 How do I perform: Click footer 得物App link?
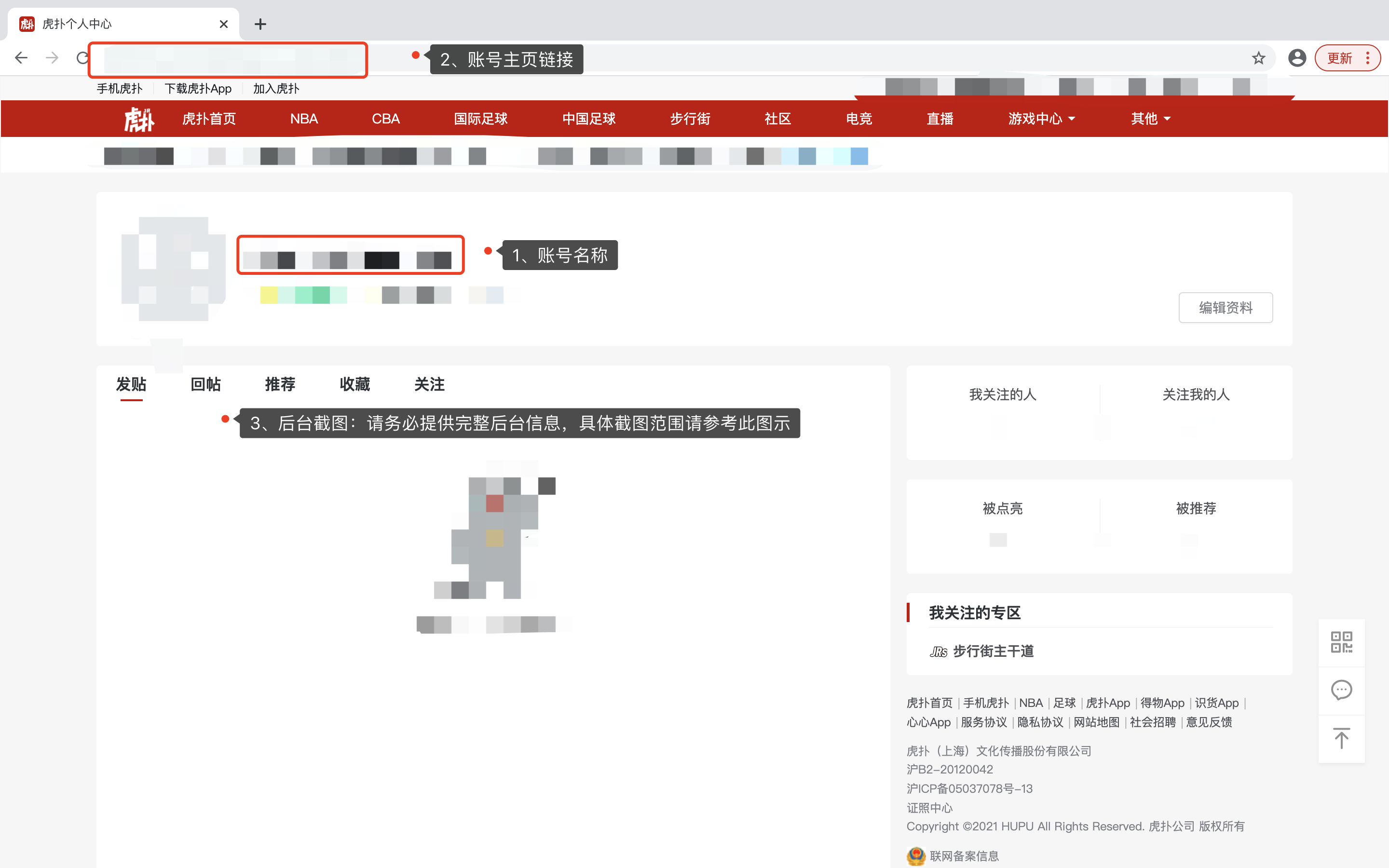pyautogui.click(x=1162, y=703)
